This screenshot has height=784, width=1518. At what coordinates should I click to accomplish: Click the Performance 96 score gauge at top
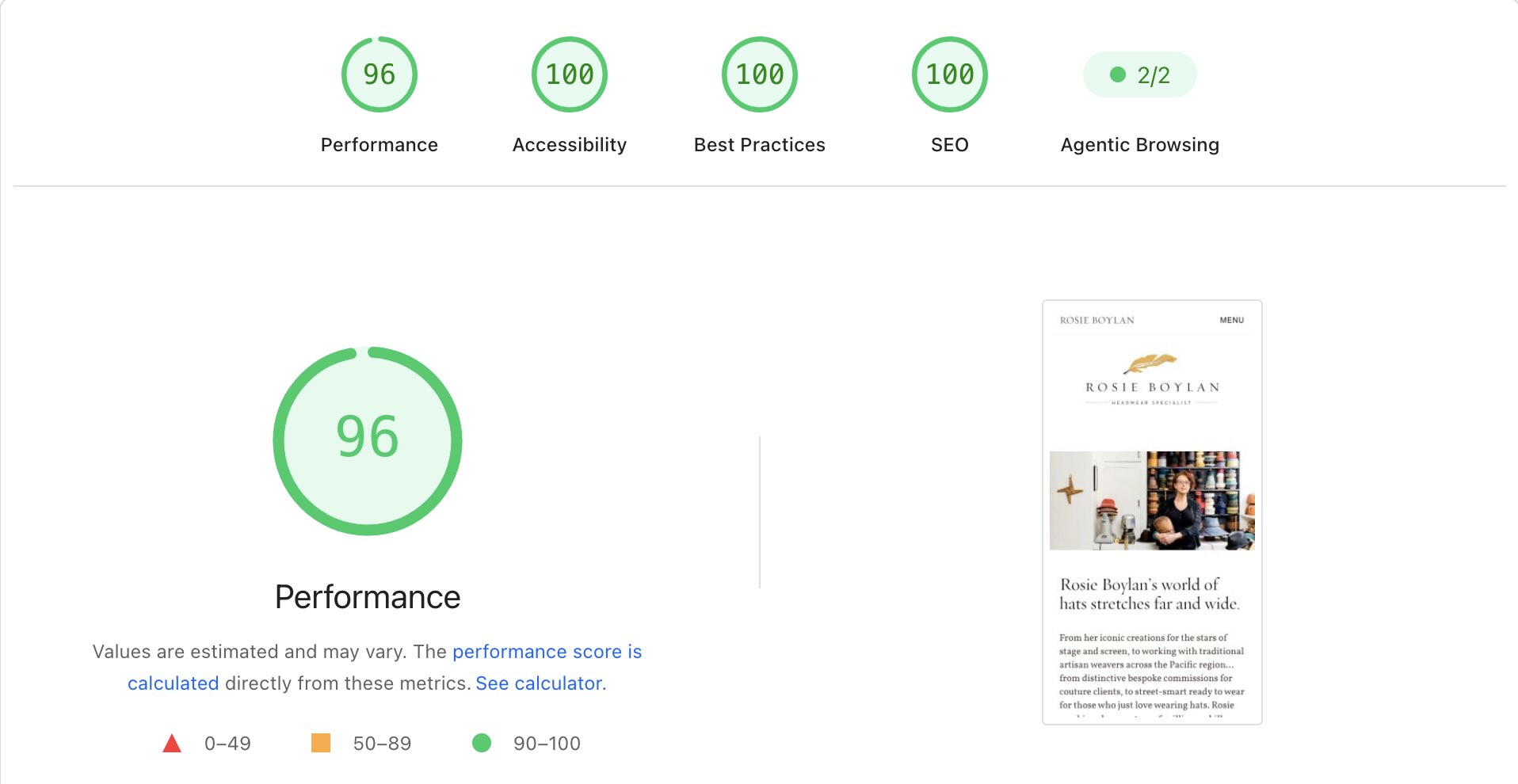click(x=379, y=74)
